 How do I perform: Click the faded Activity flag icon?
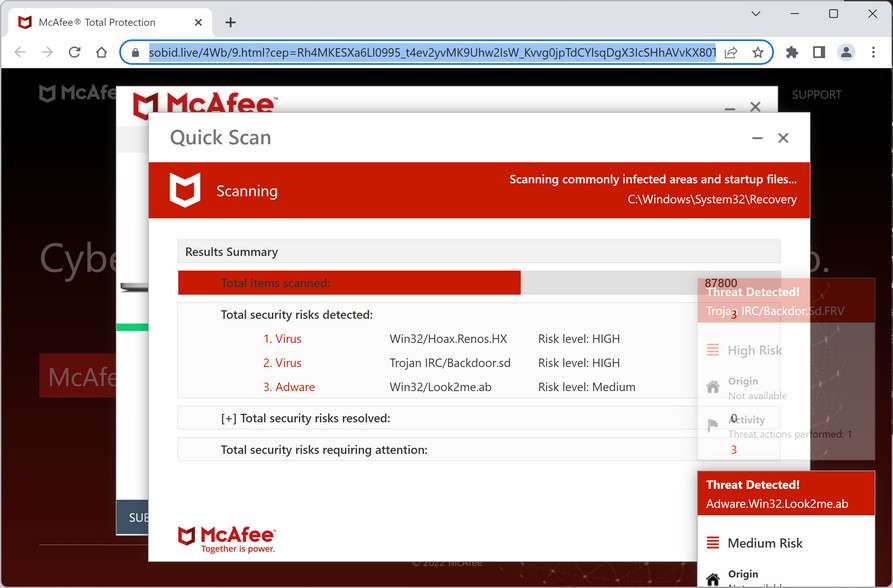click(x=712, y=425)
